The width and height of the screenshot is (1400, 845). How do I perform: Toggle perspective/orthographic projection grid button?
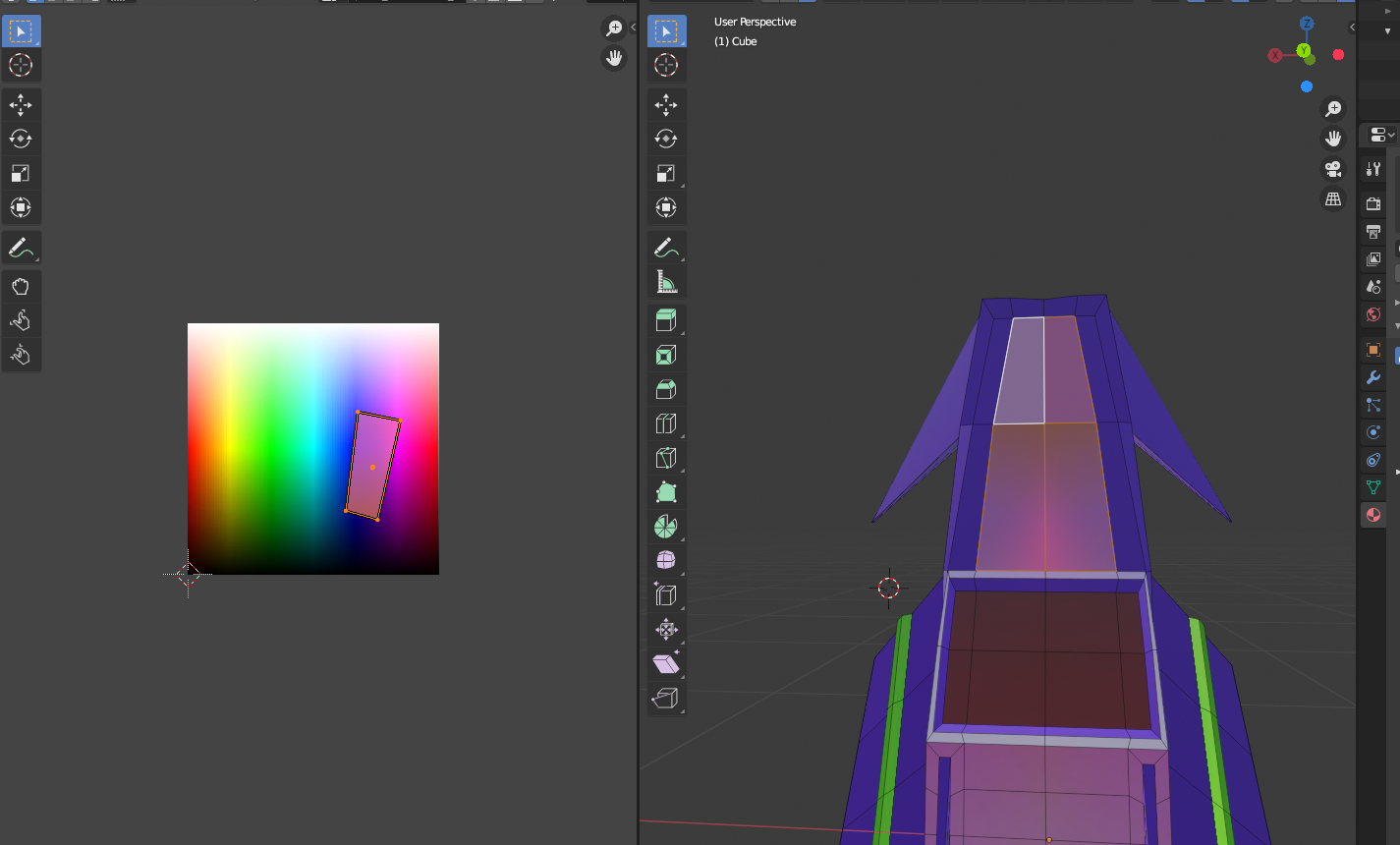[1333, 199]
